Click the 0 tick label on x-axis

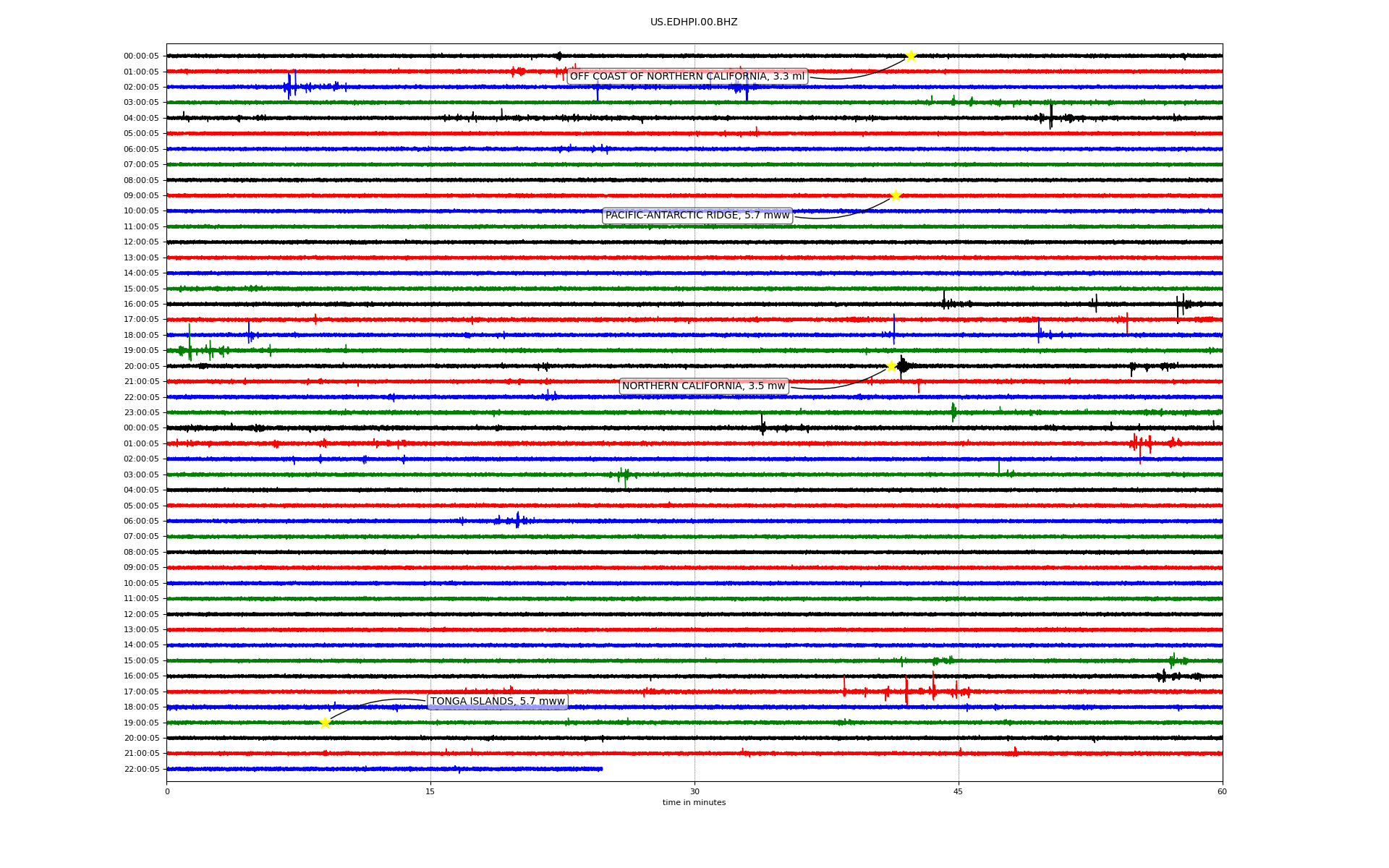pyautogui.click(x=167, y=791)
